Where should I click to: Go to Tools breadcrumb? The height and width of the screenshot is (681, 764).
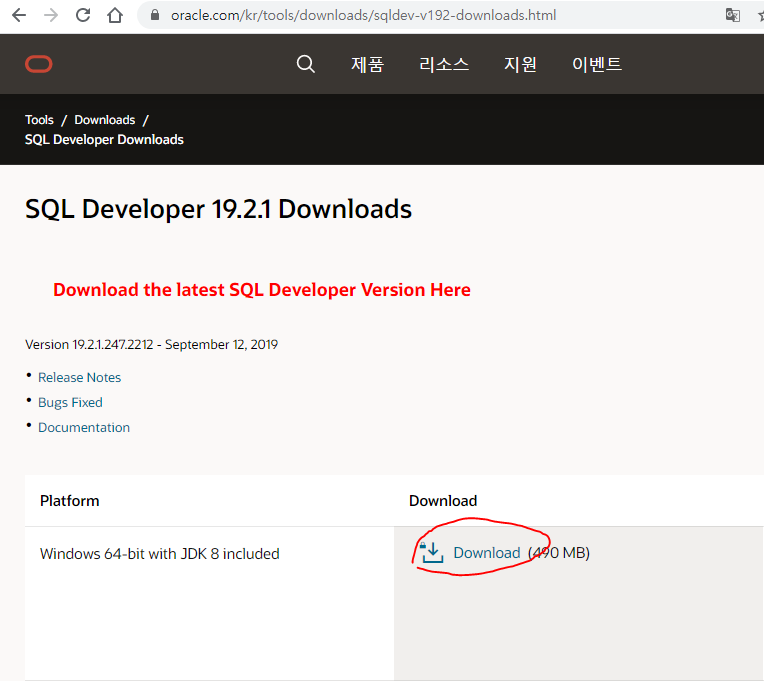click(x=39, y=120)
